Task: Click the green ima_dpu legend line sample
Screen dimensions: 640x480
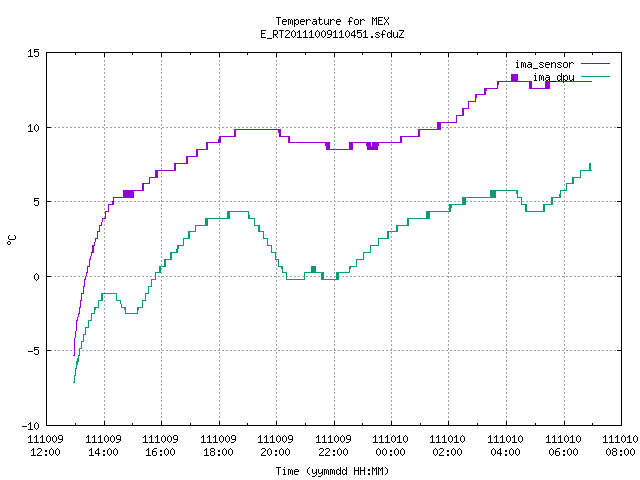Action: tap(595, 76)
